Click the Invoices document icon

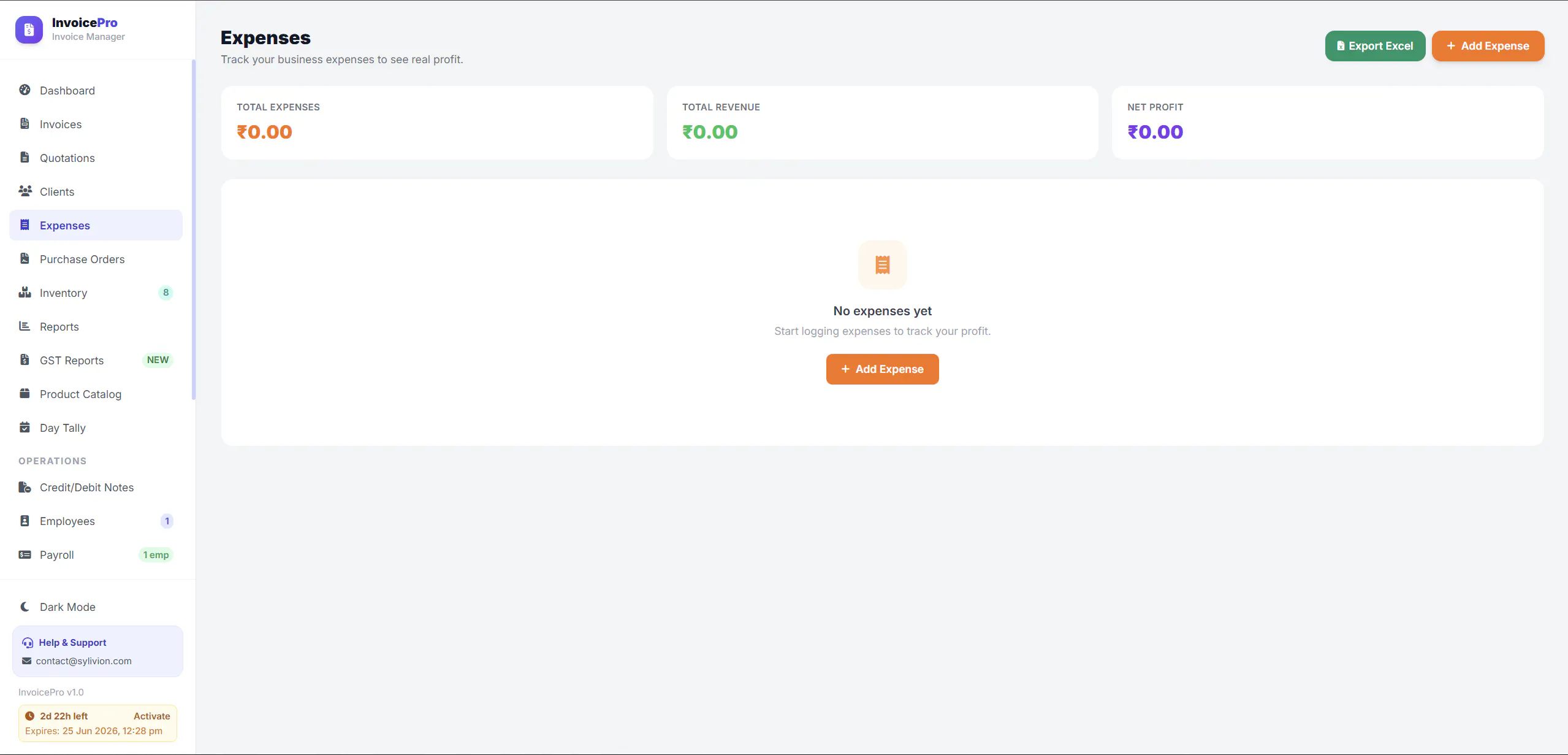tap(25, 123)
